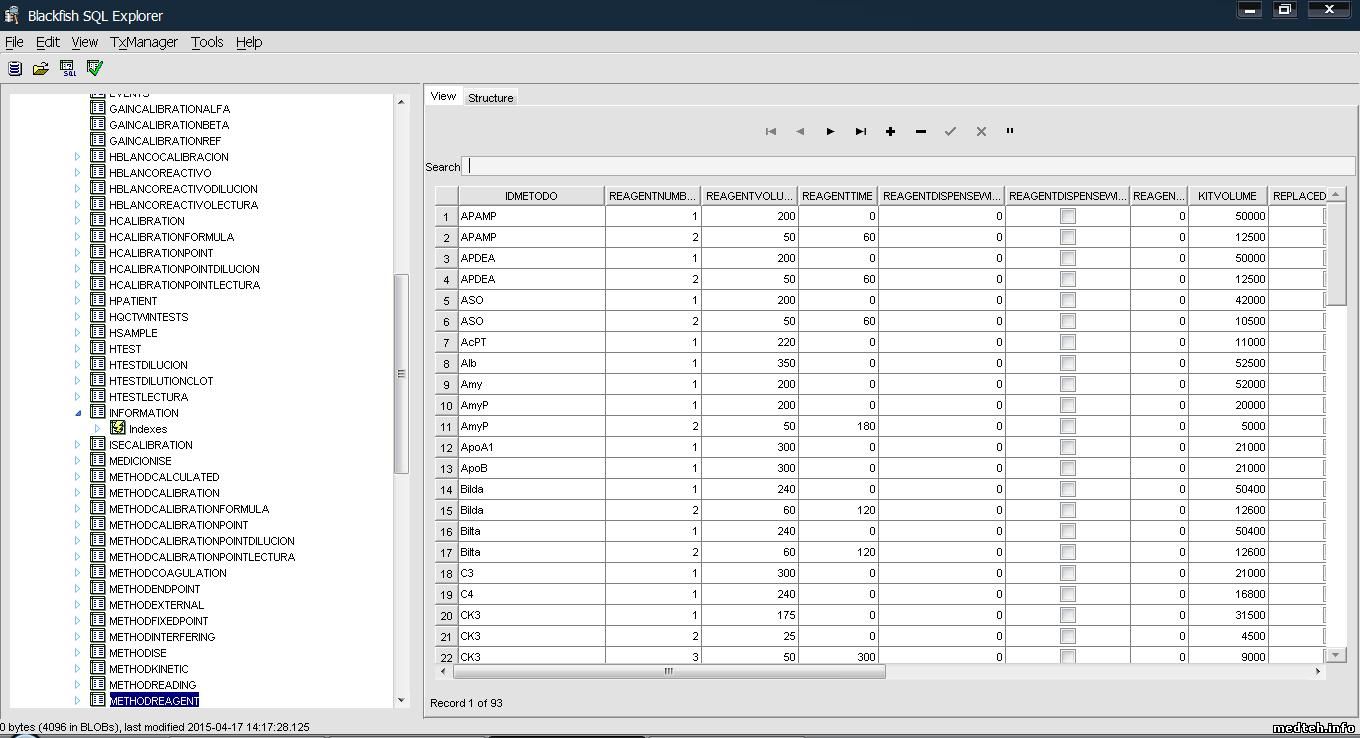This screenshot has width=1360, height=738.
Task: Go to the next record
Action: [830, 131]
